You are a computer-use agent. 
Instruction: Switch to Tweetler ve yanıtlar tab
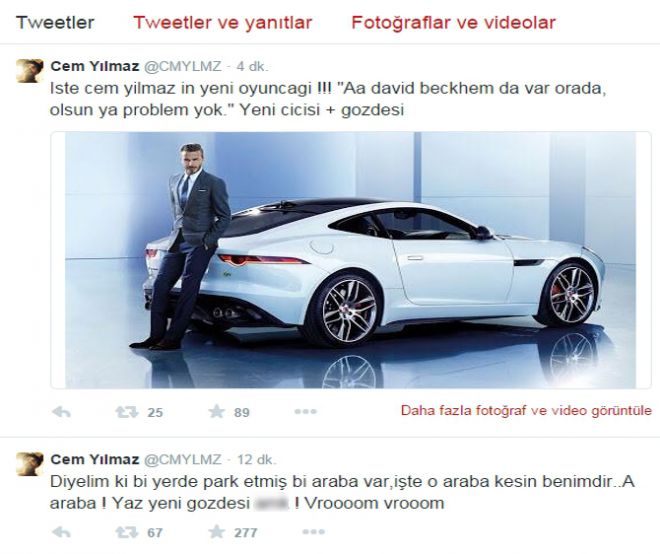click(x=223, y=23)
